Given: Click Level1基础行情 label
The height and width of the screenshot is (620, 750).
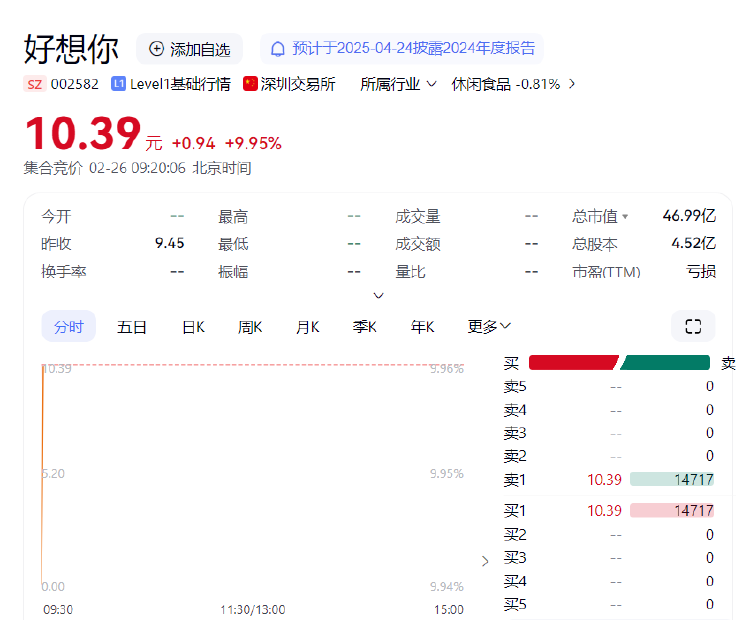Looking at the screenshot, I should (x=180, y=84).
